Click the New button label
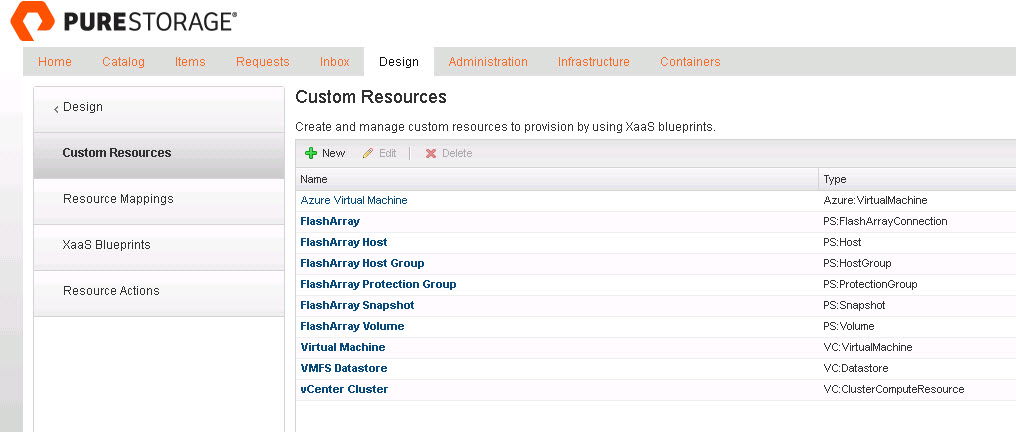The height and width of the screenshot is (432, 1016). (334, 153)
